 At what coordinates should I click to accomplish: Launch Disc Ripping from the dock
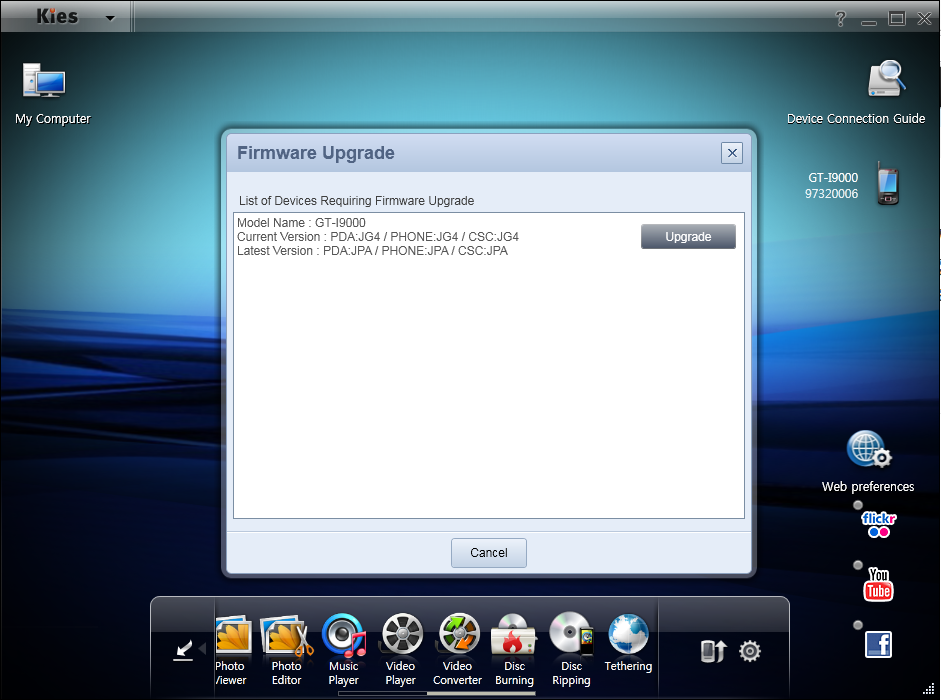[571, 634]
